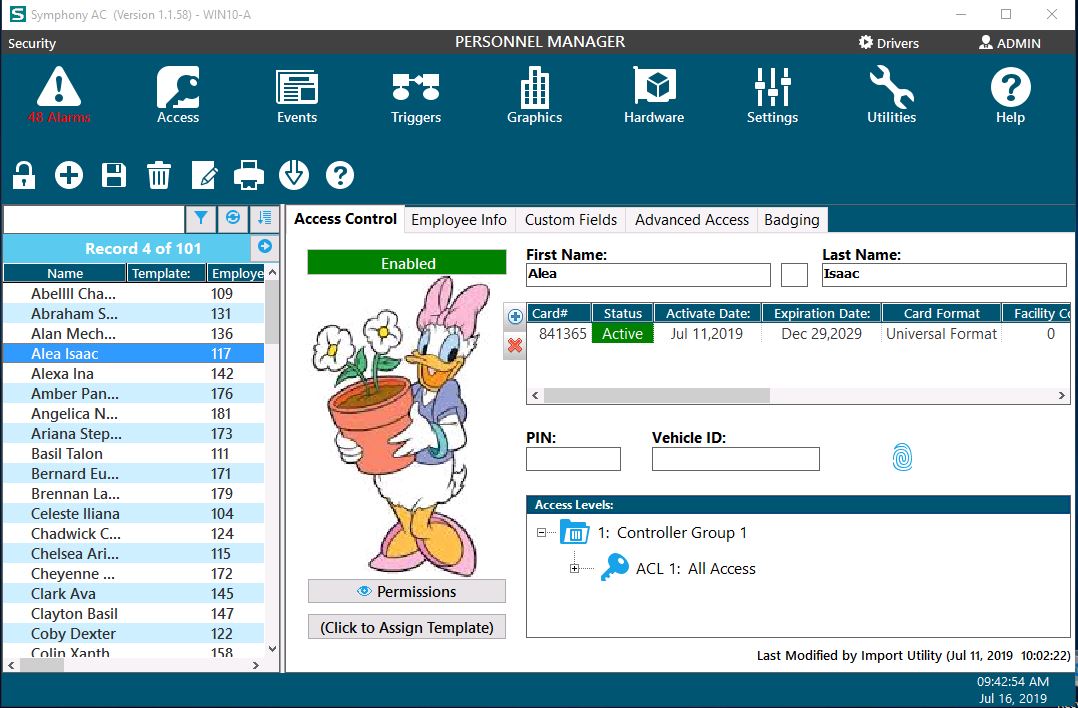The image size is (1078, 708).
Task: Click the download arrow circle icon
Action: tap(294, 175)
